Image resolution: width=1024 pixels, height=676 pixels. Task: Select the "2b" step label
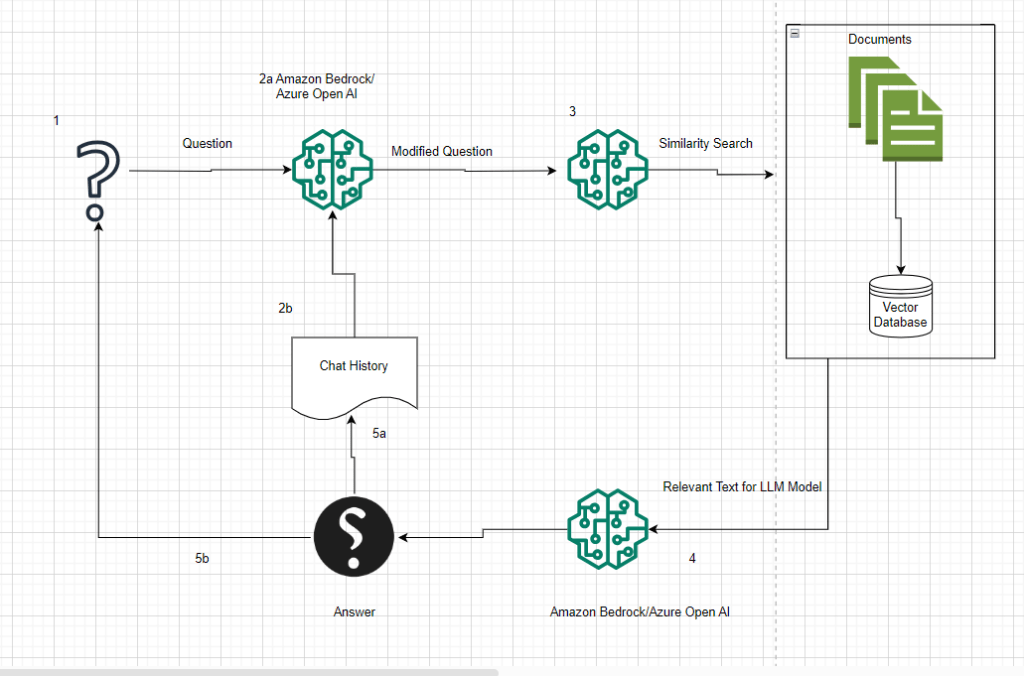[x=285, y=308]
